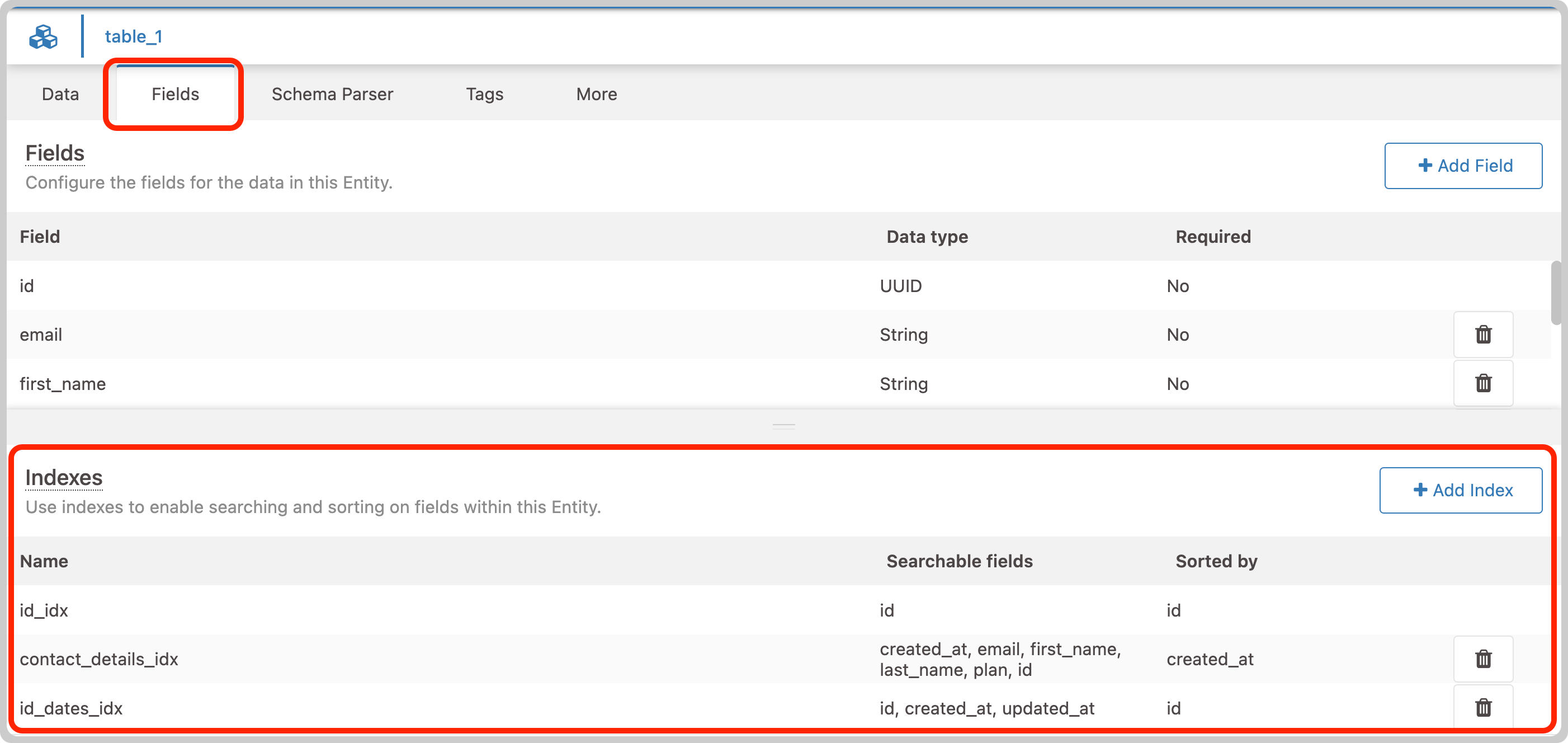Image resolution: width=1568 pixels, height=743 pixels.
Task: Click the Required column header
Action: pyautogui.click(x=1213, y=236)
